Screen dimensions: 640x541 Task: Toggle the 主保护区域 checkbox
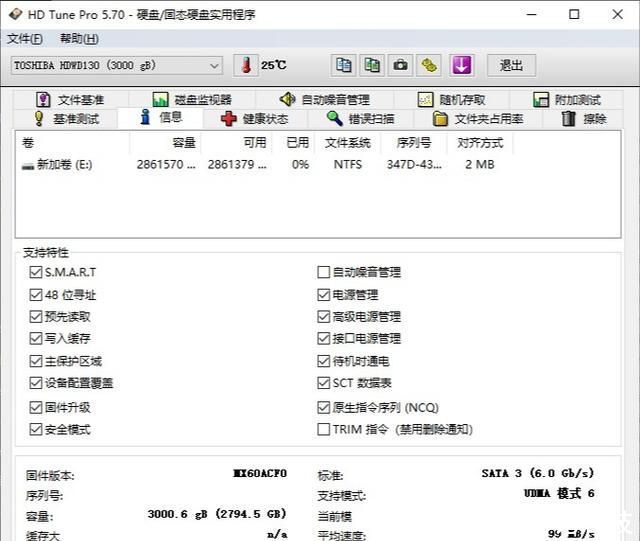click(x=36, y=361)
